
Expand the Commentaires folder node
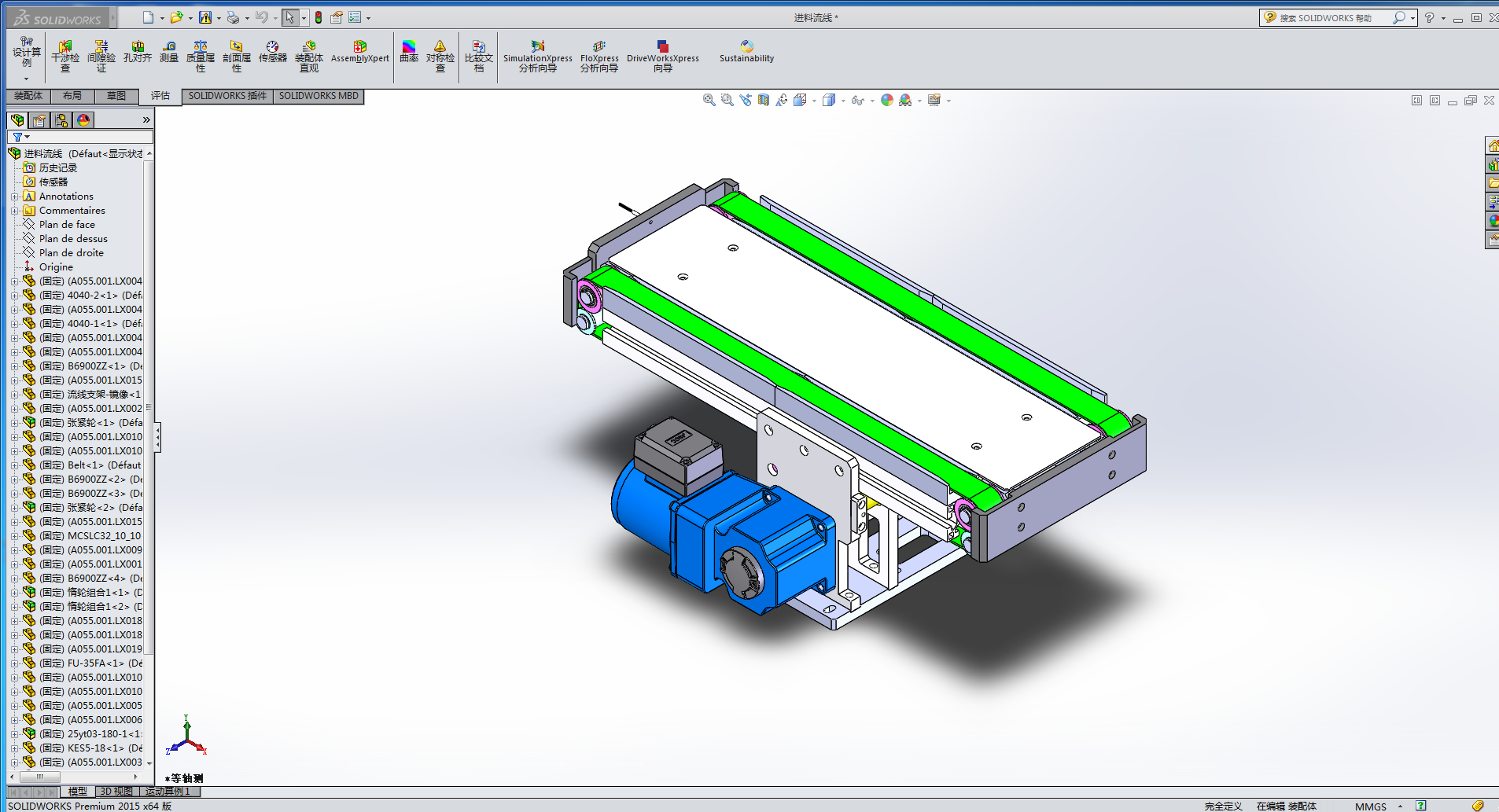point(14,211)
